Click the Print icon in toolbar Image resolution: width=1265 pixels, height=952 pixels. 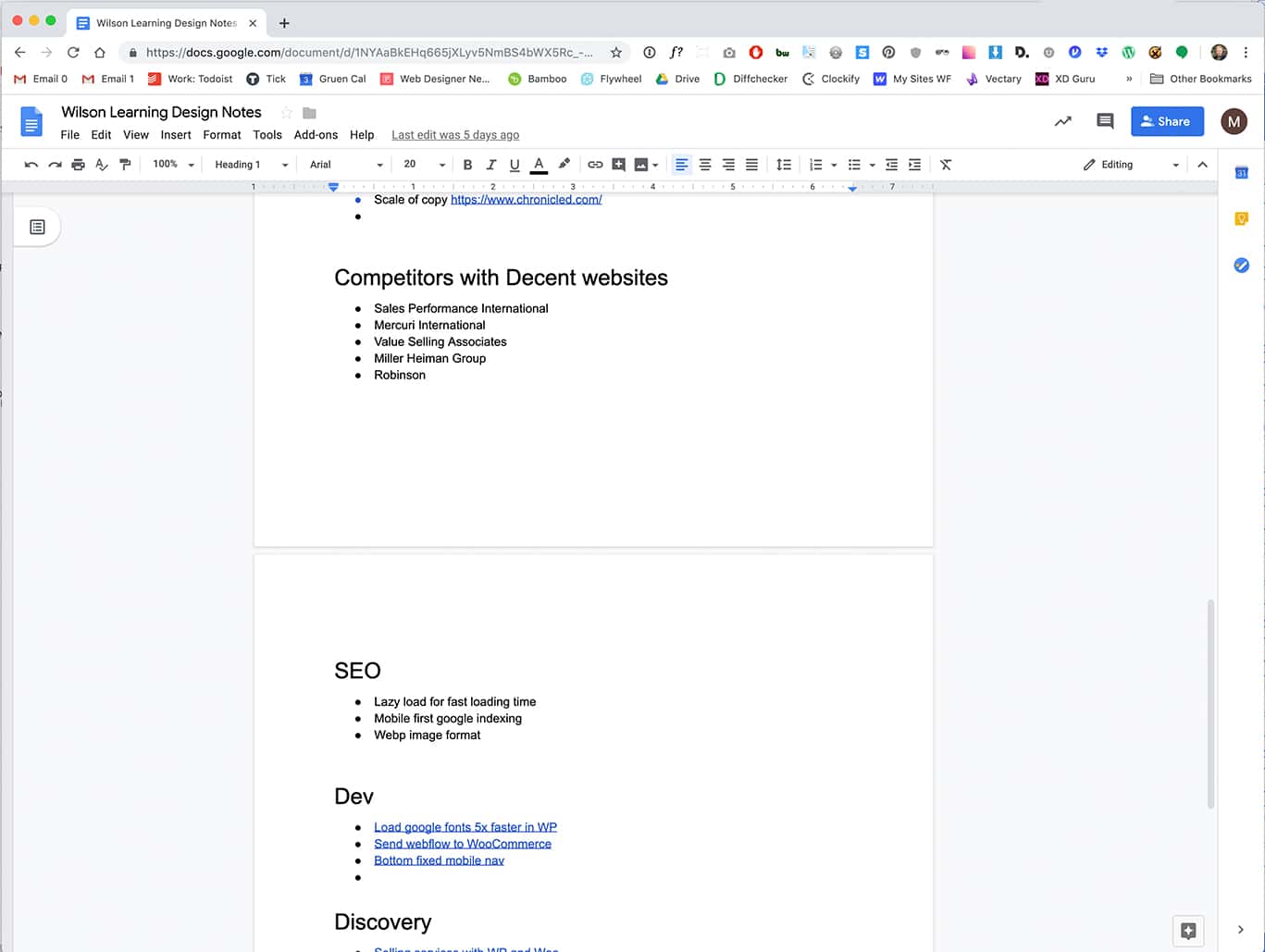pos(78,165)
